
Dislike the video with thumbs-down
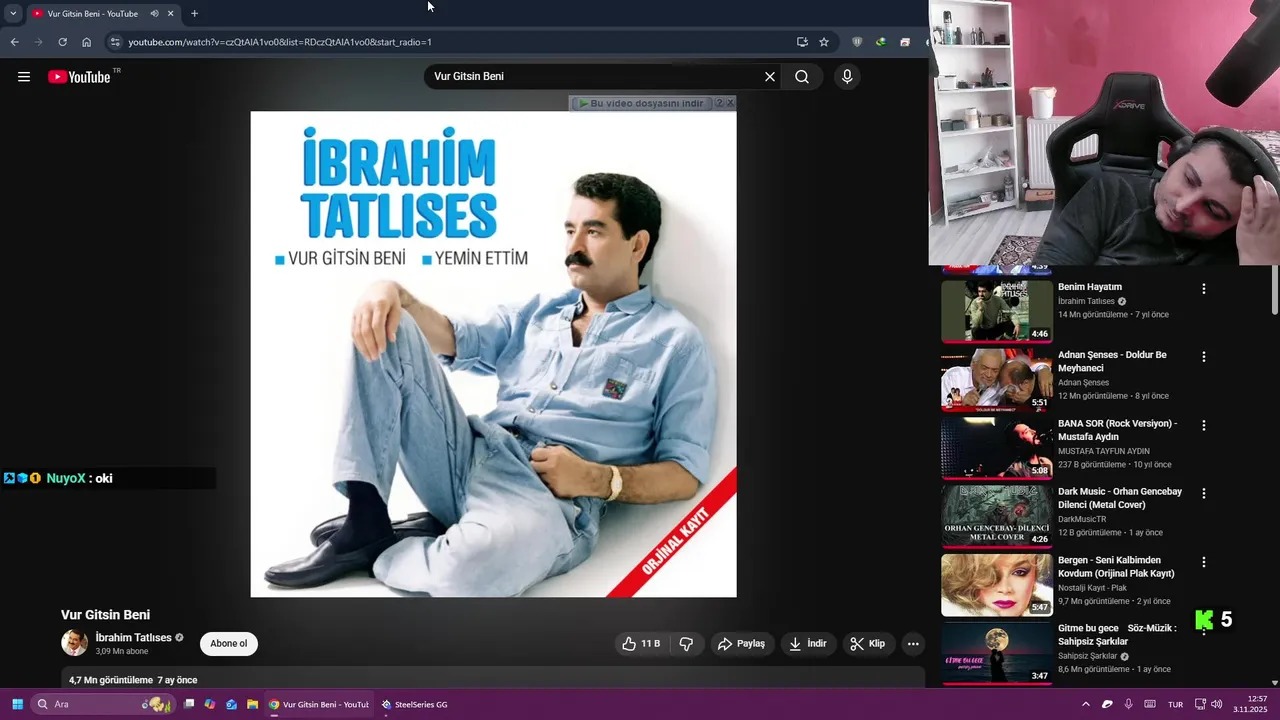[686, 644]
